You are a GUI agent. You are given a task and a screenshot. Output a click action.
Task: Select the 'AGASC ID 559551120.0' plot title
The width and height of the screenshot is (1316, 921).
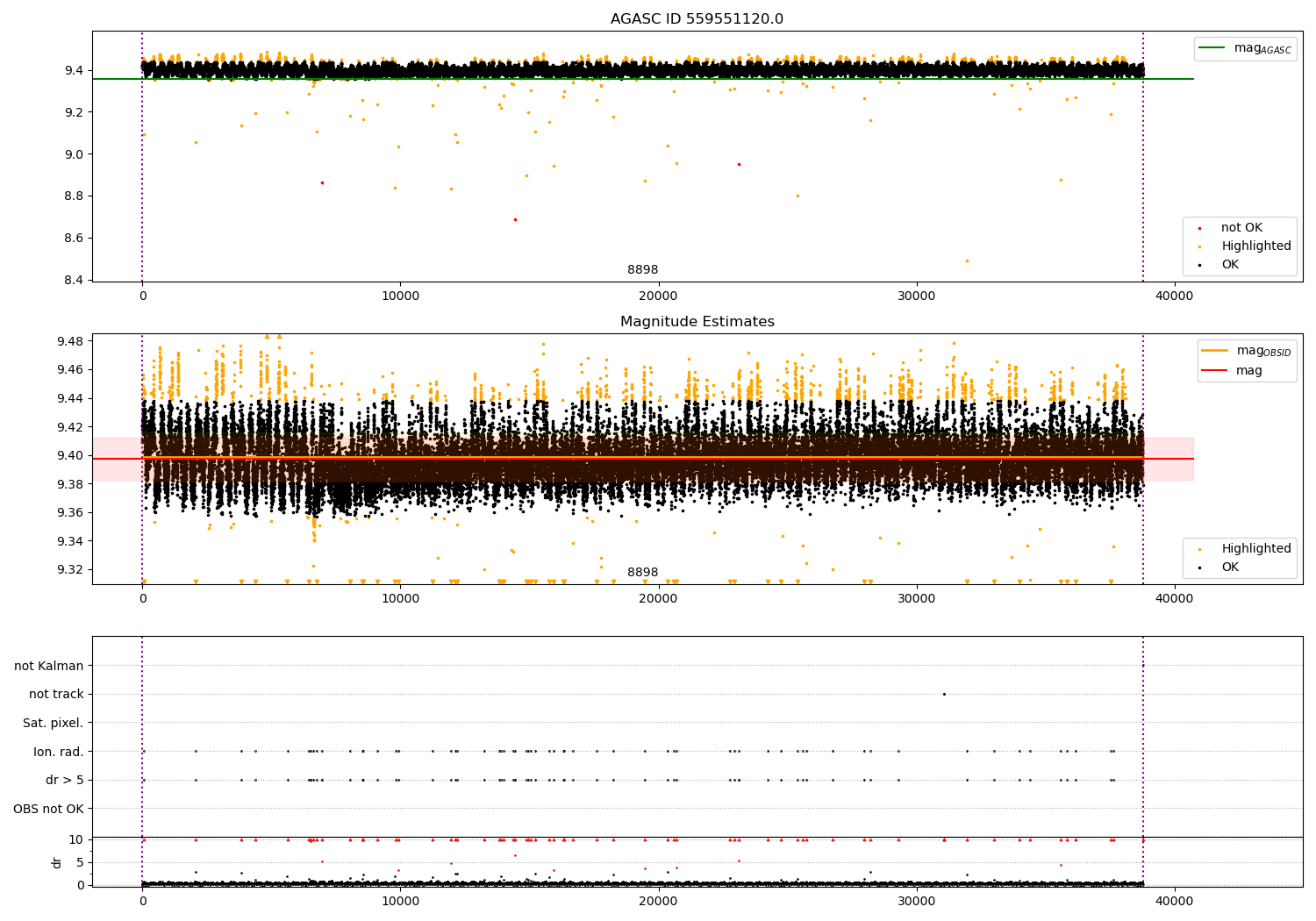(x=697, y=19)
